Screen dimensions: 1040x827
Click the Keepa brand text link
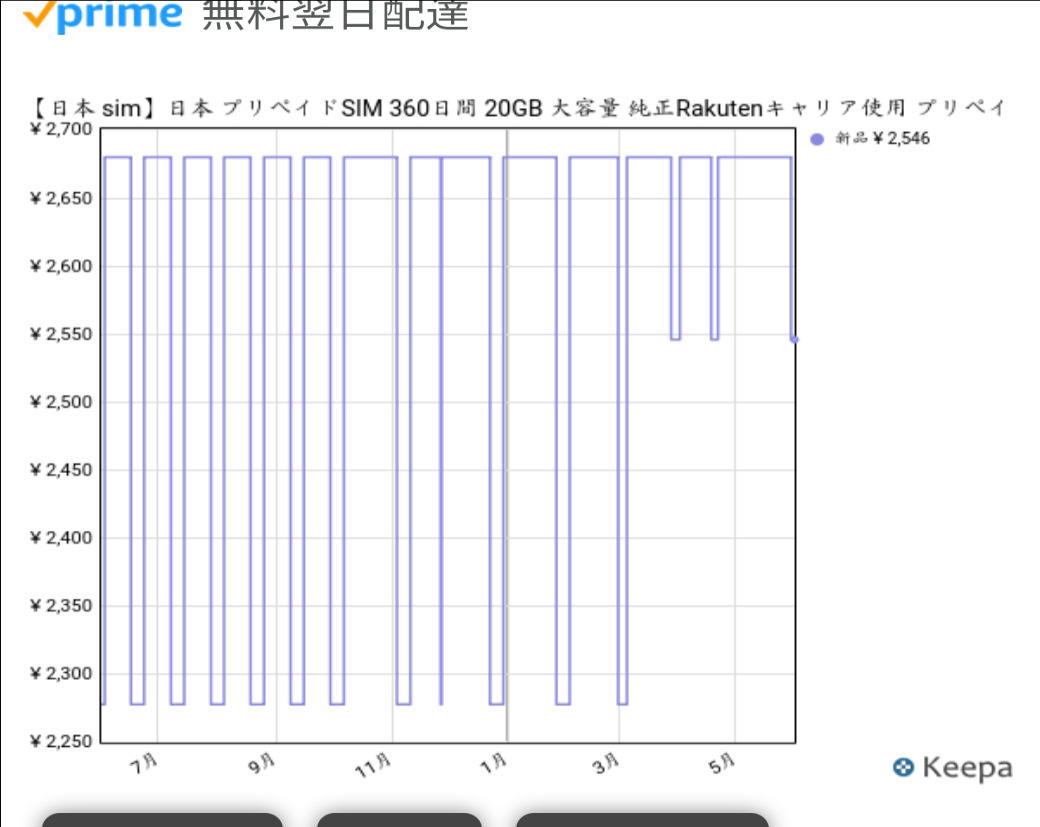pos(966,767)
